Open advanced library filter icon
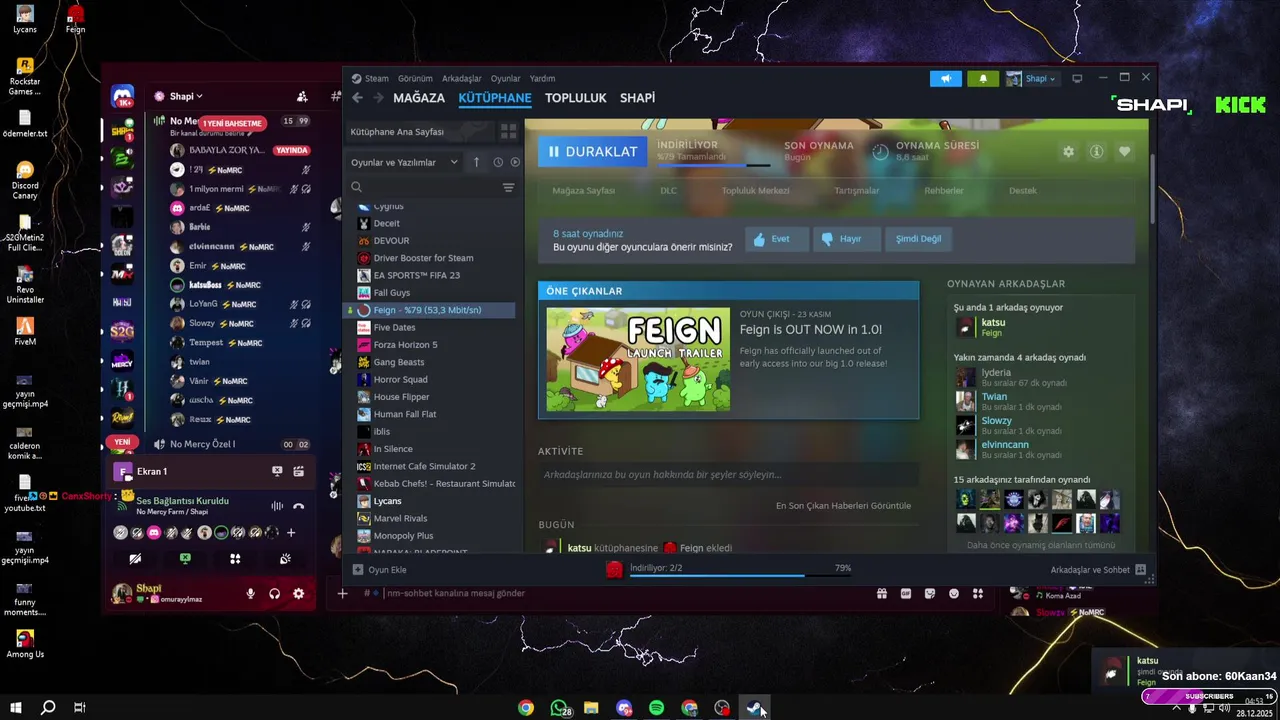 (508, 187)
